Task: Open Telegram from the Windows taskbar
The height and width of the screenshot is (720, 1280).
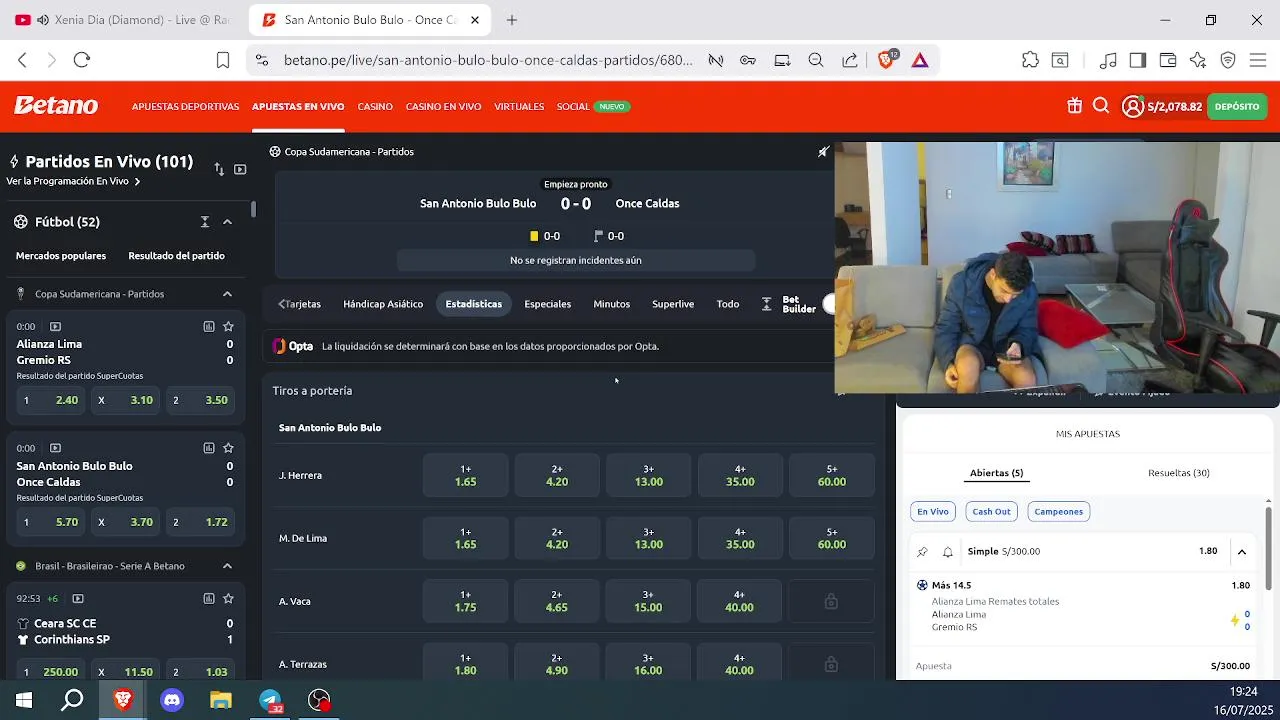Action: coord(271,701)
